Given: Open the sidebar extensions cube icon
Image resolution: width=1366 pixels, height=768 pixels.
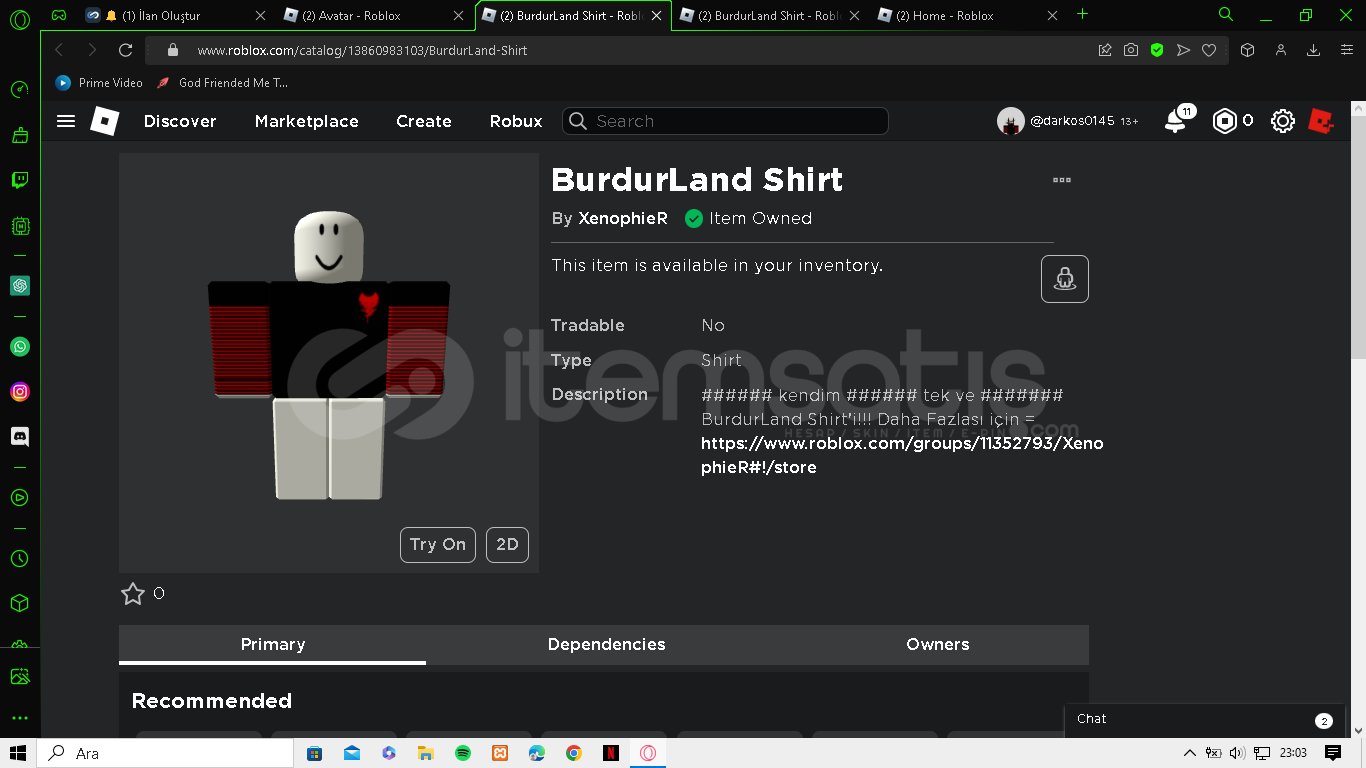Looking at the screenshot, I should click(x=19, y=603).
